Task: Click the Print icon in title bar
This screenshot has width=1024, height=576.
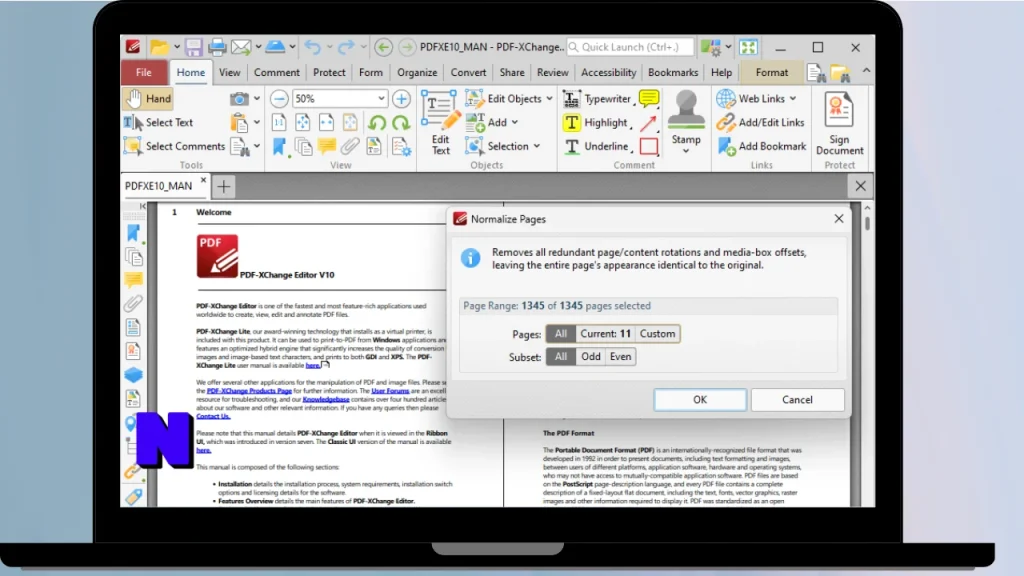Action: coord(217,47)
